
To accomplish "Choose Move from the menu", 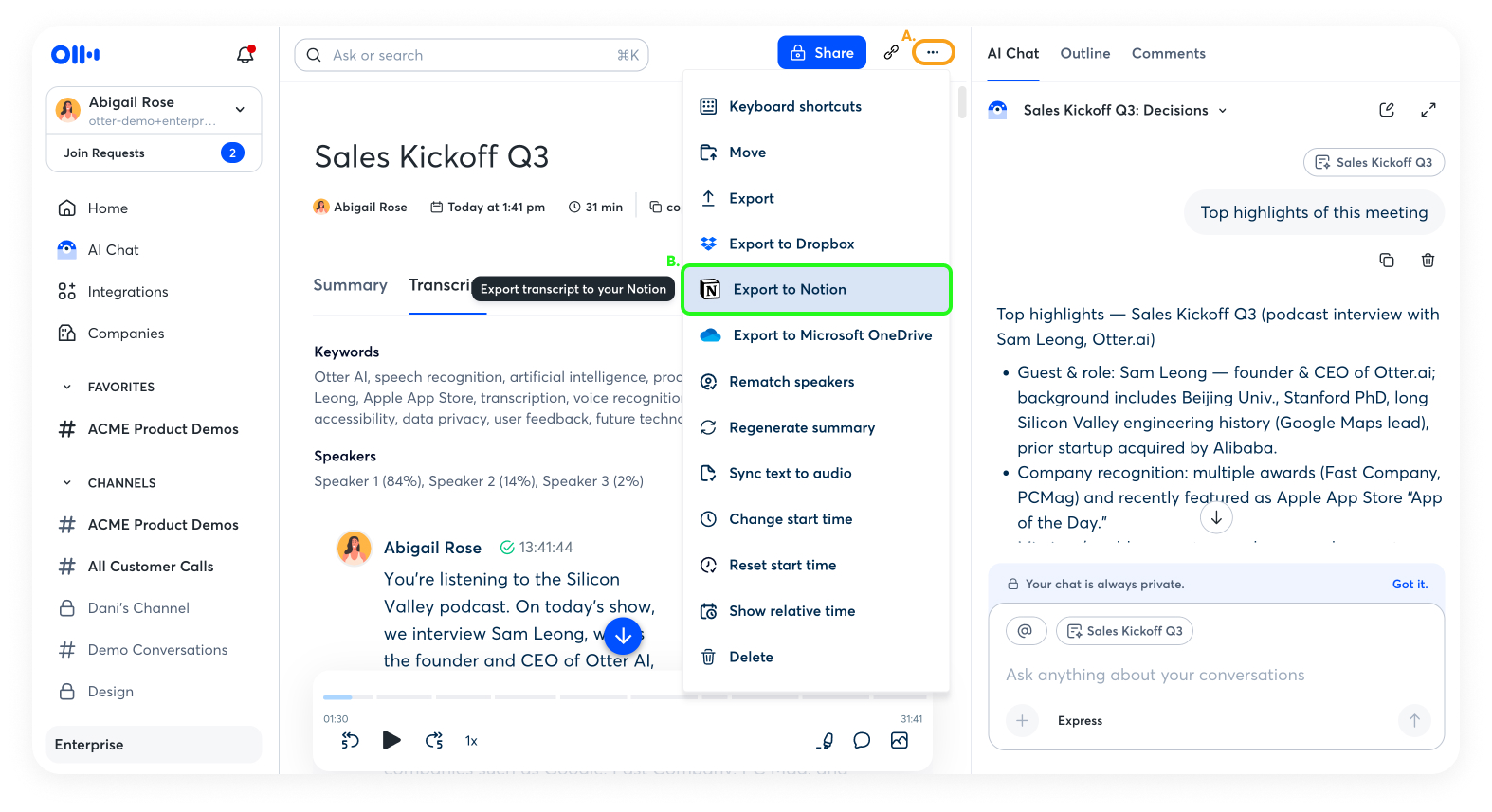I will coord(816,153).
